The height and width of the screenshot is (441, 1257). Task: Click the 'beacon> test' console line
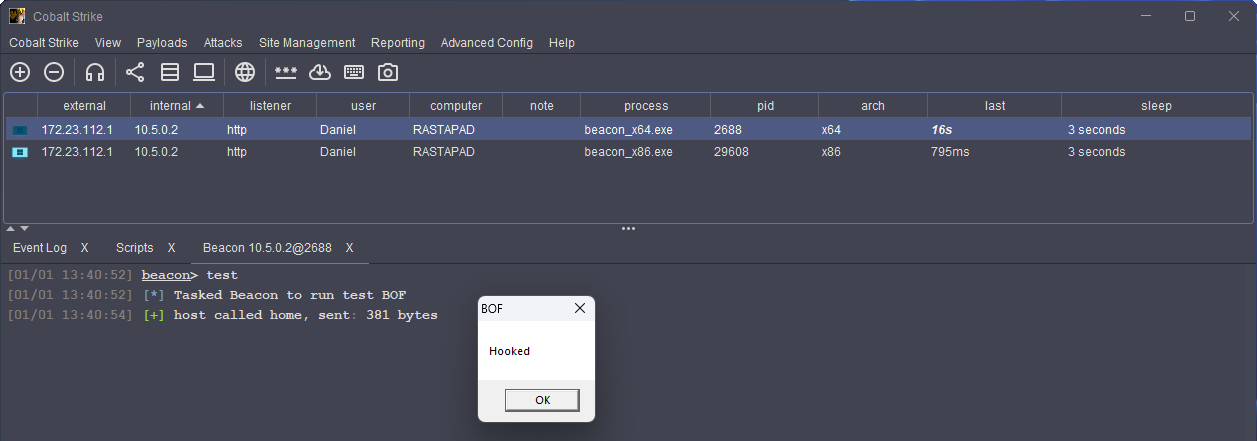(190, 275)
